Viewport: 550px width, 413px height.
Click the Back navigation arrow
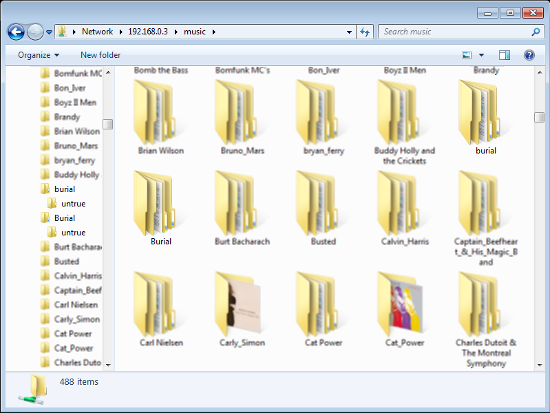tap(16, 32)
